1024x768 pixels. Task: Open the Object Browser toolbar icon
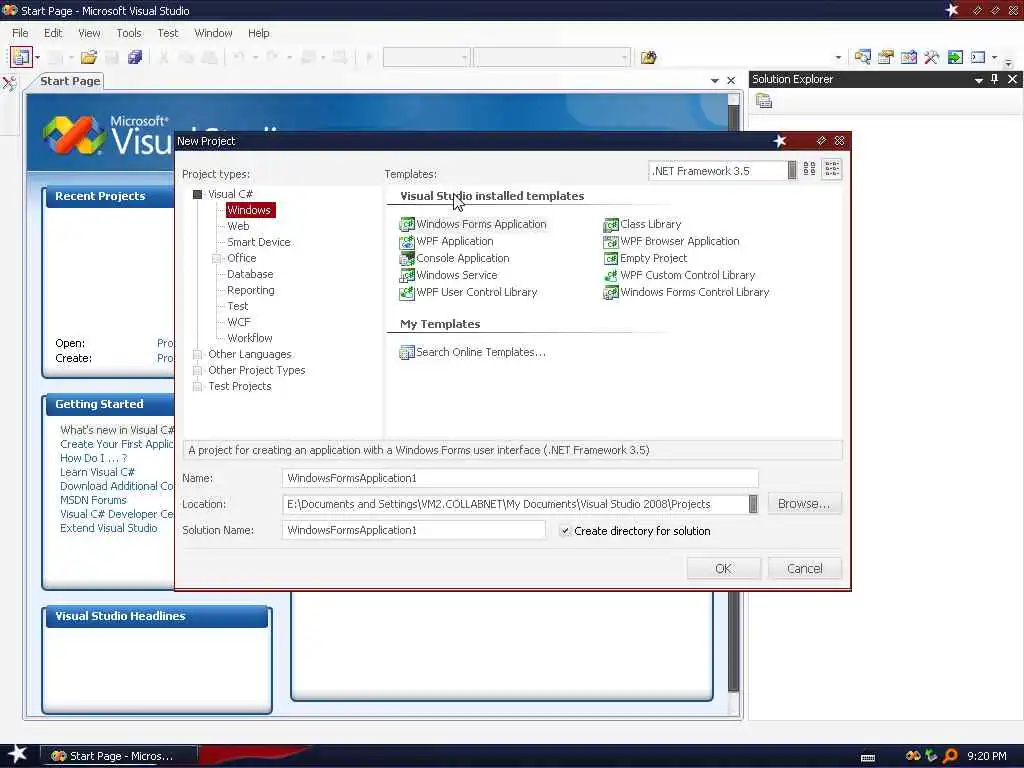tap(908, 57)
